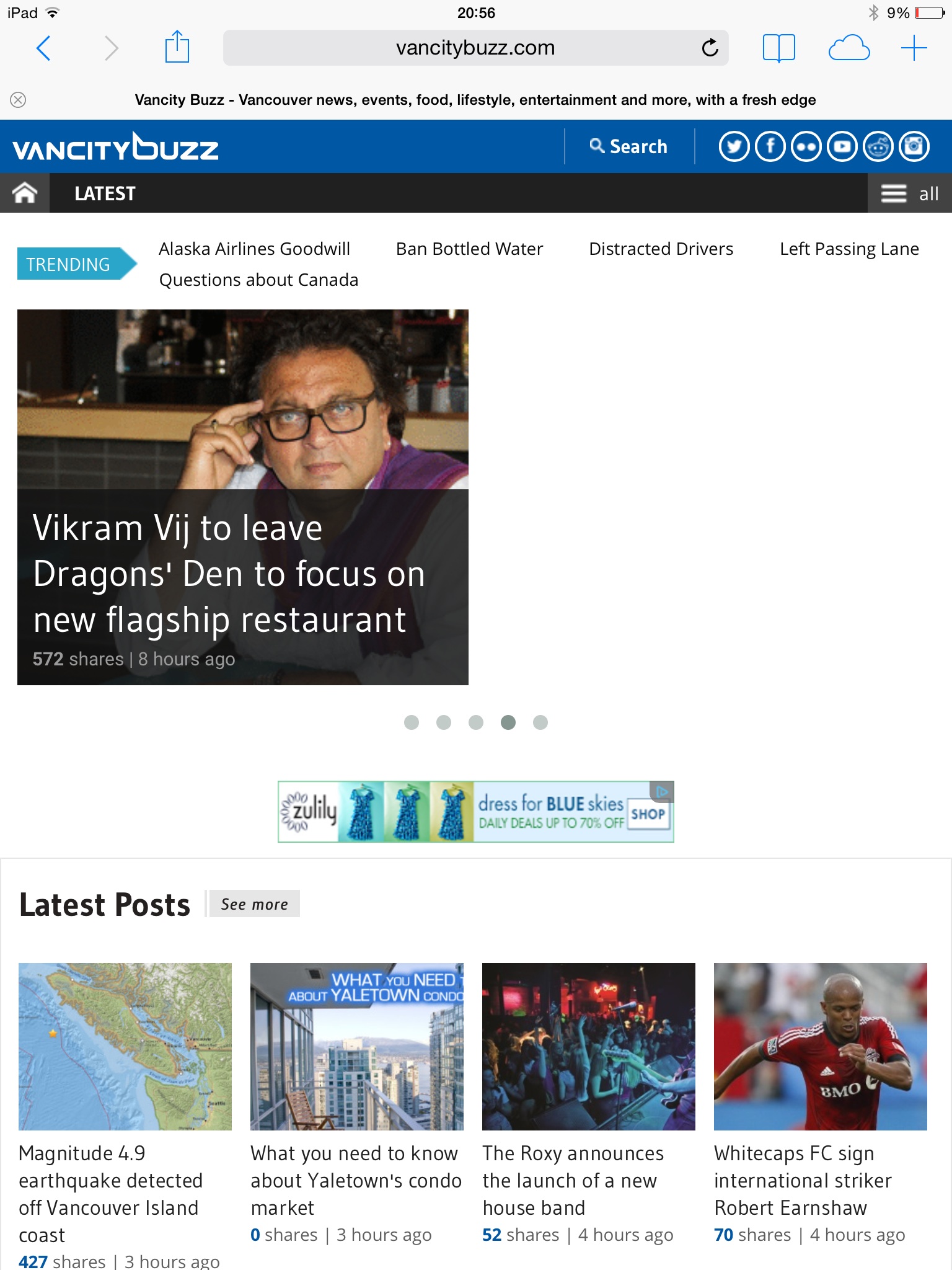Open the Instagram social icon
The width and height of the screenshot is (952, 1270).
pyautogui.click(x=914, y=147)
